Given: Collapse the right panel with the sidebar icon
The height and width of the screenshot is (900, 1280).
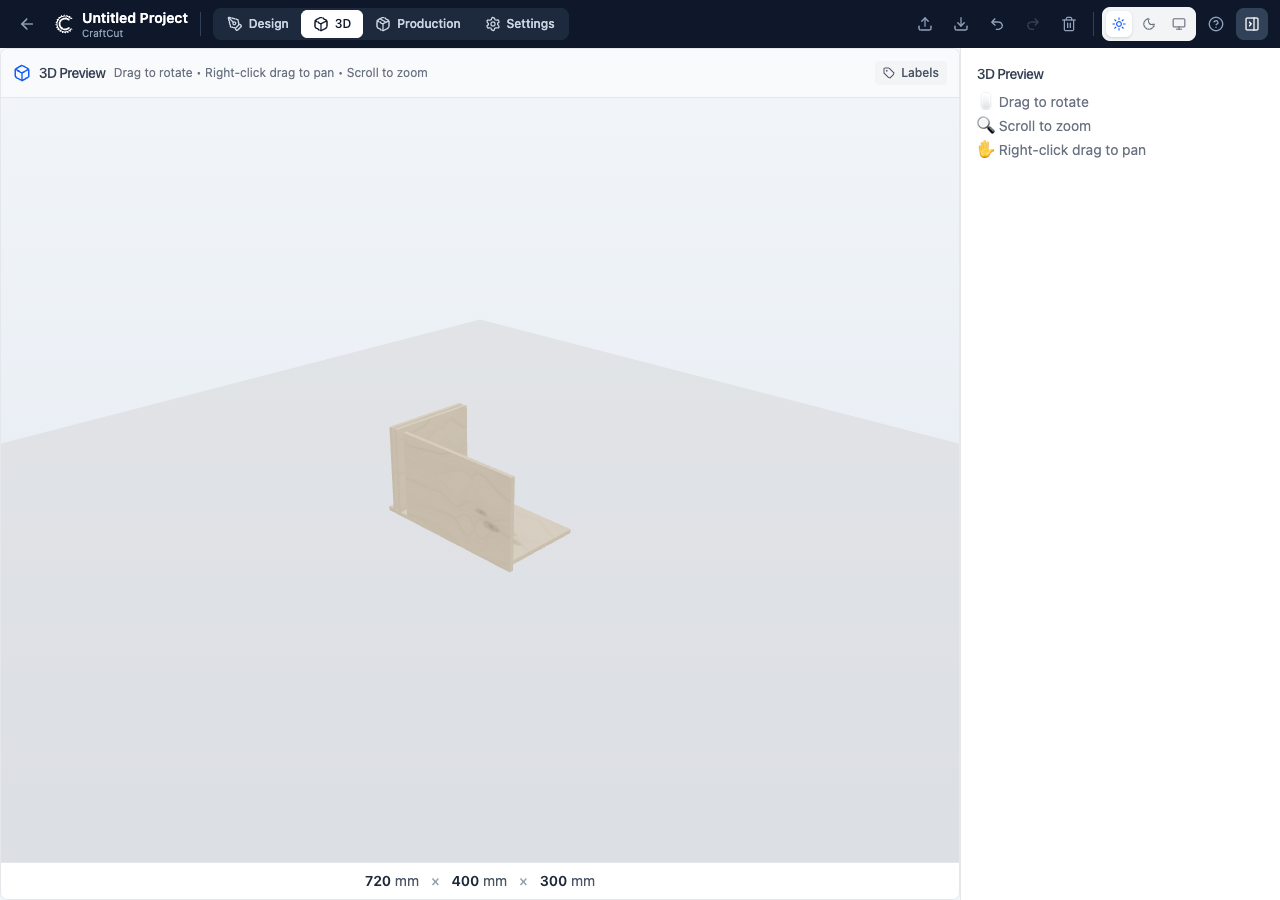Looking at the screenshot, I should click(1251, 23).
